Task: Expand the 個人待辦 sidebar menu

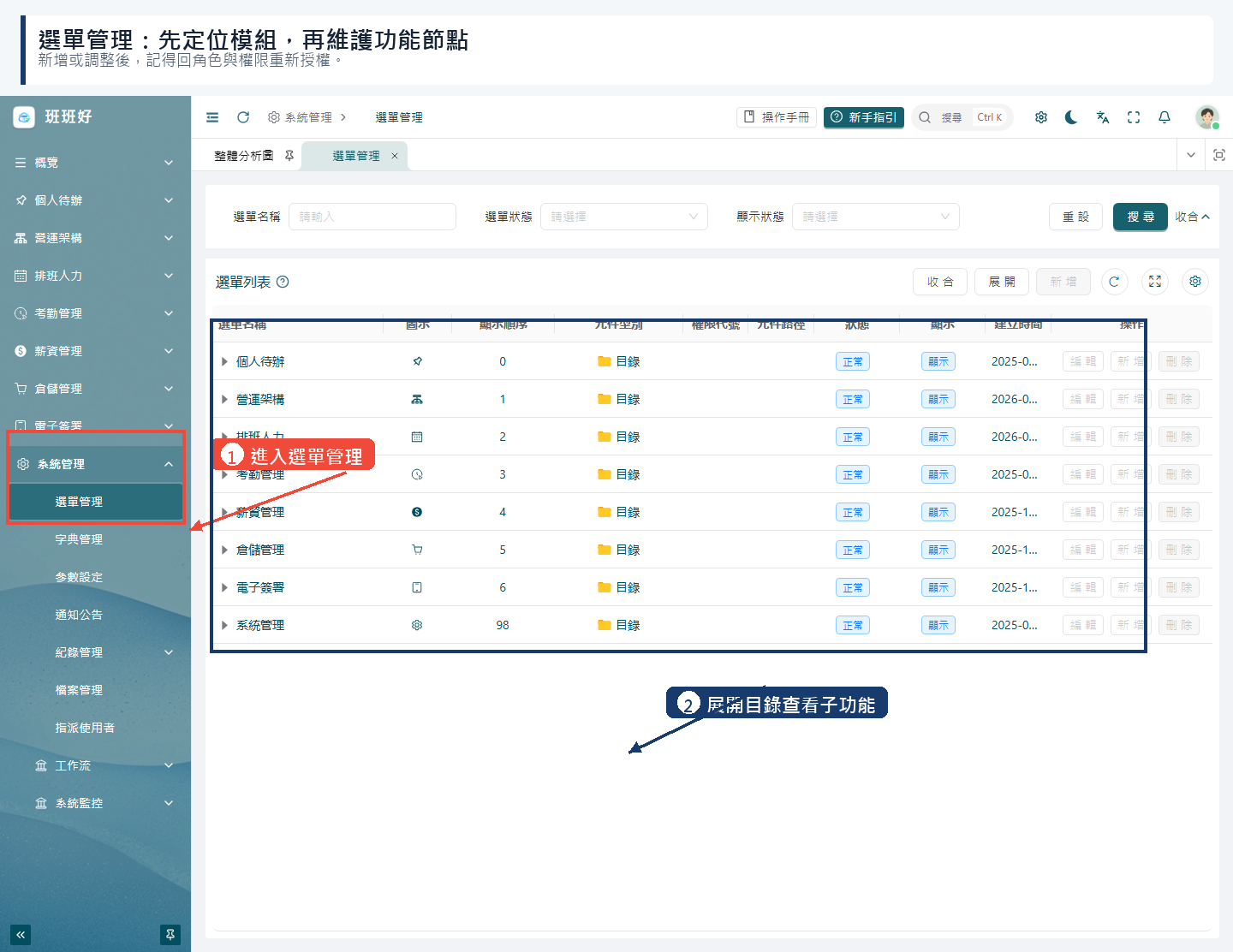Action: point(95,200)
